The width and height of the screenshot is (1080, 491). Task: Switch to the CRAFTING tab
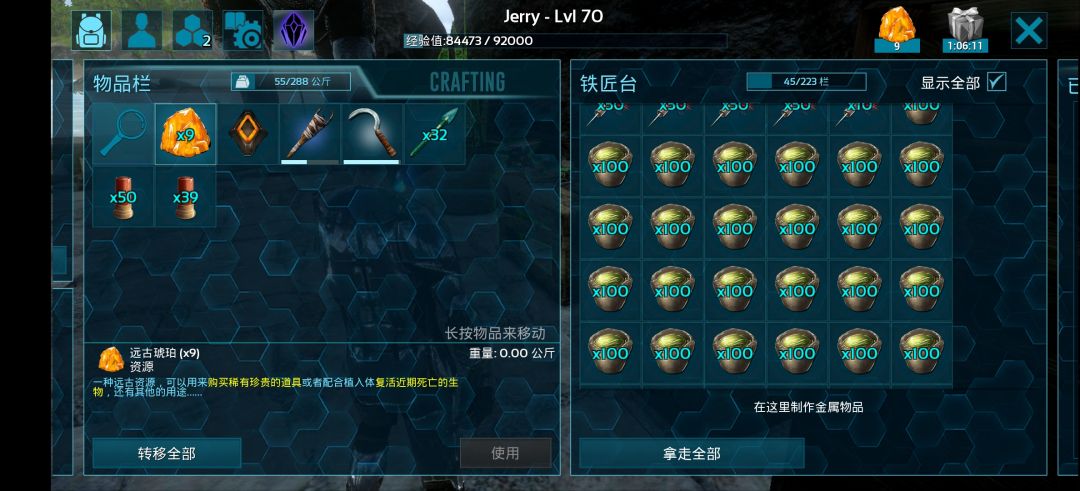(x=467, y=83)
